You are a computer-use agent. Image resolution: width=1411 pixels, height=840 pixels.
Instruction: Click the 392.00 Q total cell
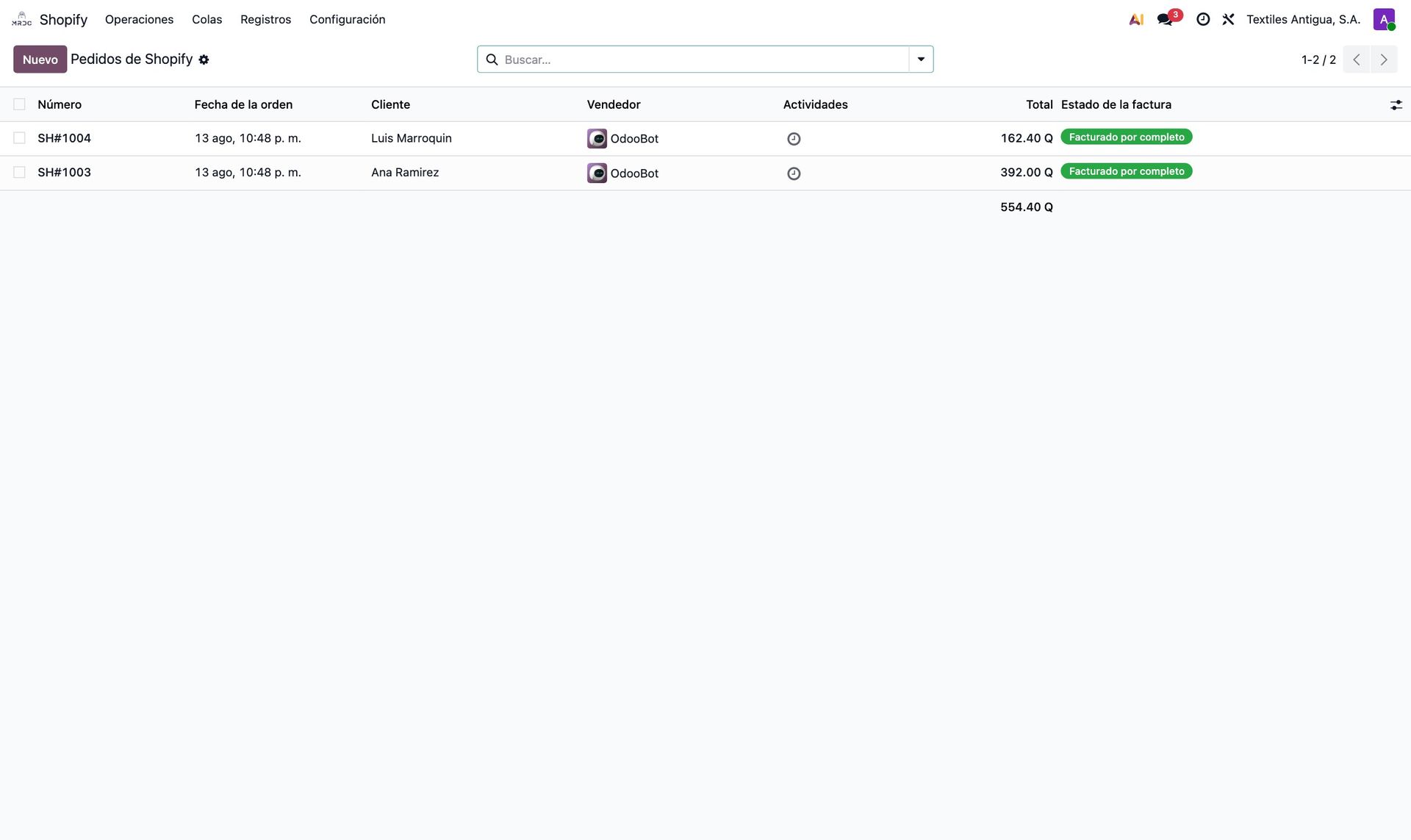(1026, 173)
